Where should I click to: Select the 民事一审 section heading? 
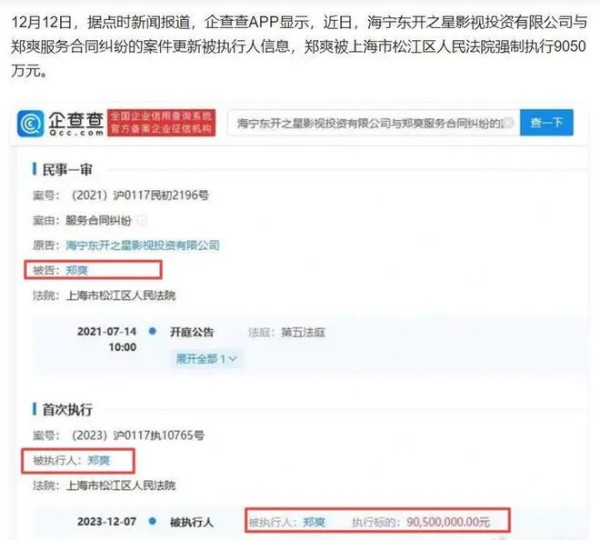pyautogui.click(x=67, y=170)
